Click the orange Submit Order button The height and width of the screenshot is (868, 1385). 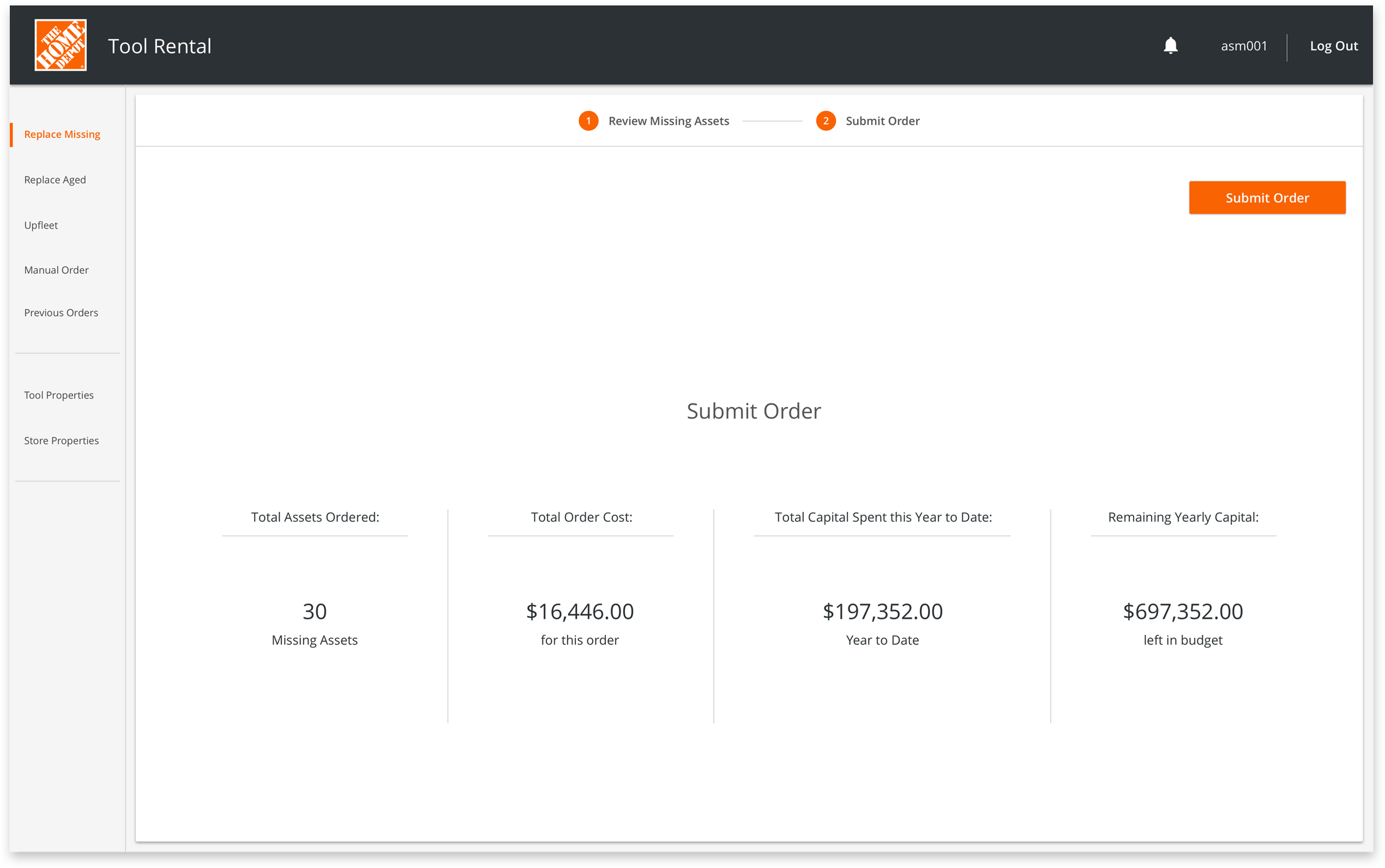(x=1267, y=198)
